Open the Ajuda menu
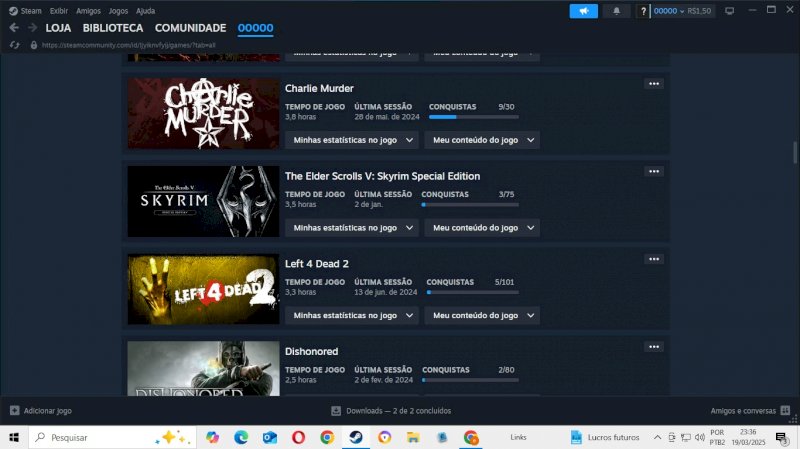800x449 pixels. pos(145,11)
